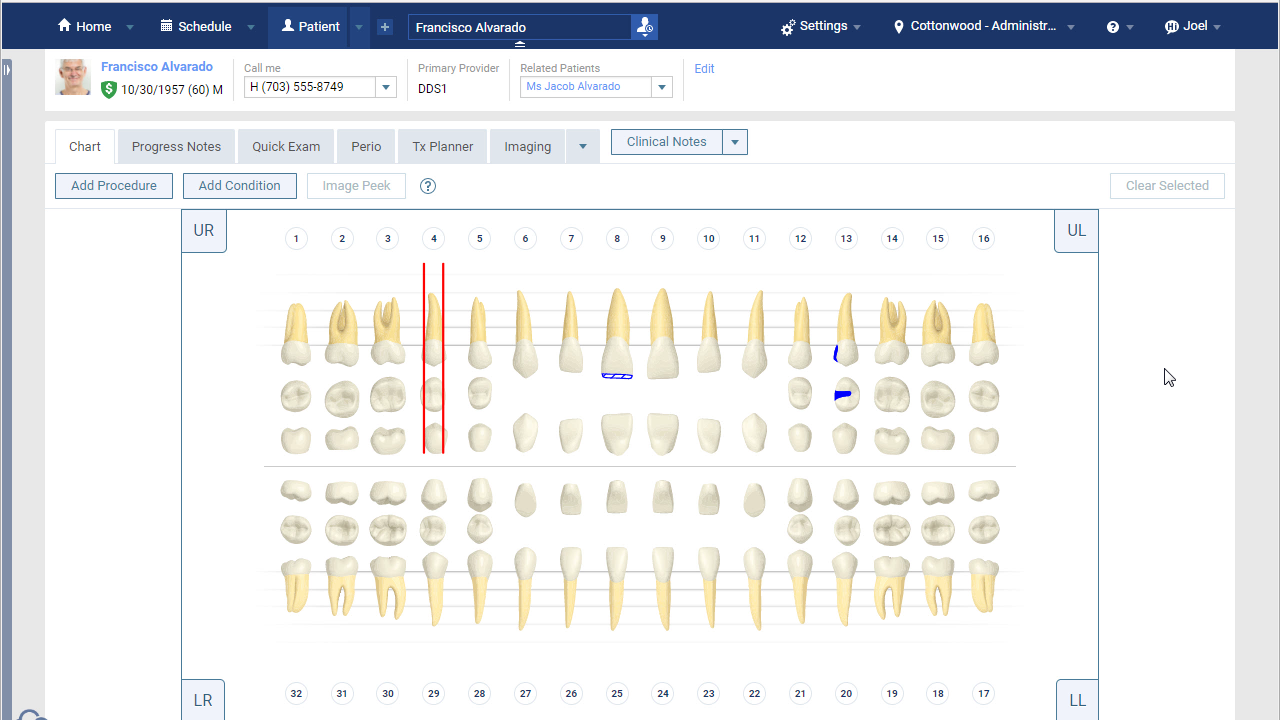Click the patient search icon beside name field
The image size is (1280, 720).
click(645, 27)
